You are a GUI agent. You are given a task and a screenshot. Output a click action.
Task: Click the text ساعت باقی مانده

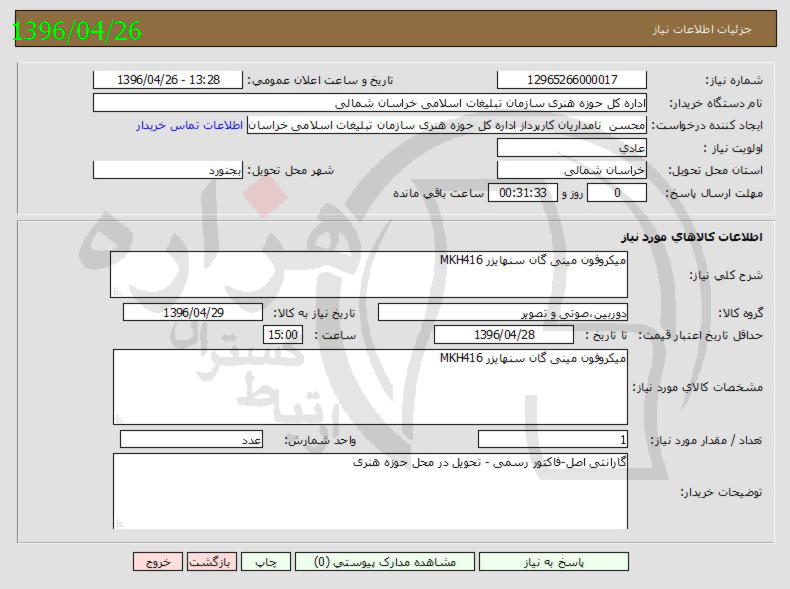438,193
